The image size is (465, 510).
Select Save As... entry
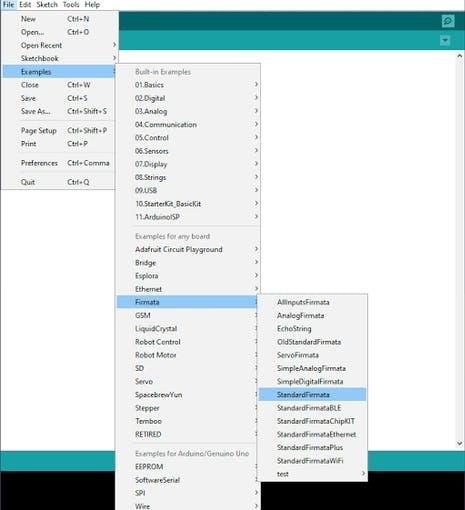(x=59, y=111)
